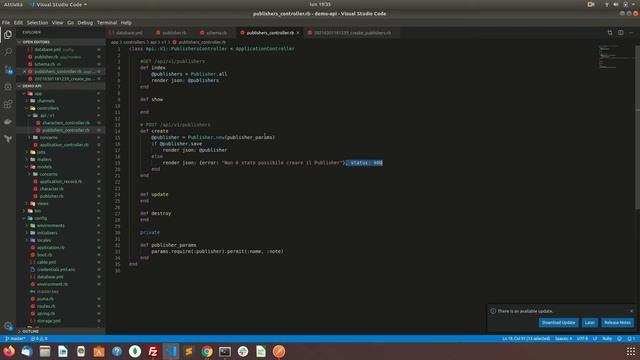
Task: Open the Debug menu
Action: [85, 23]
